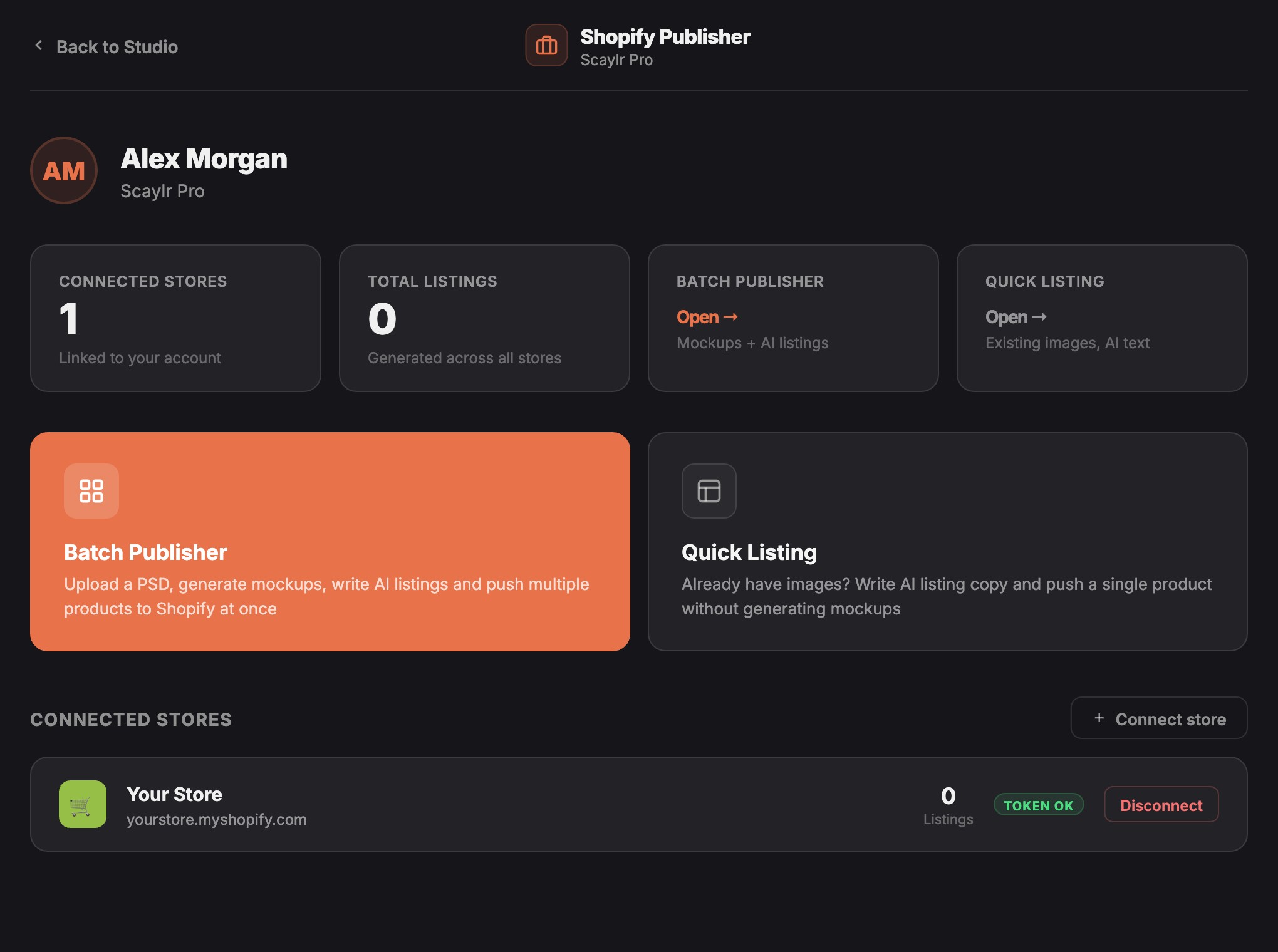The width and height of the screenshot is (1278, 952).
Task: Click the Mockups + AI listings caption
Action: coord(752,343)
